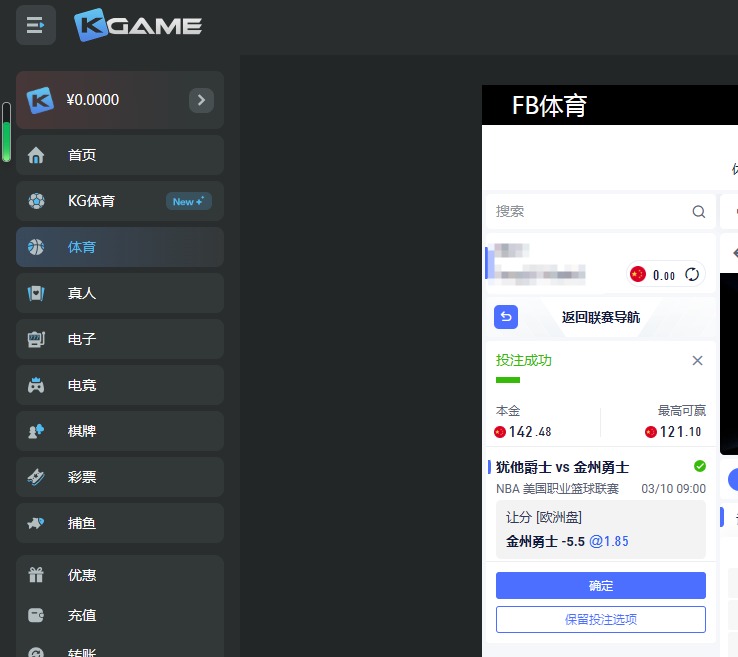This screenshot has height=657, width=738.
Task: Click the green check icon on the match
Action: [x=700, y=466]
